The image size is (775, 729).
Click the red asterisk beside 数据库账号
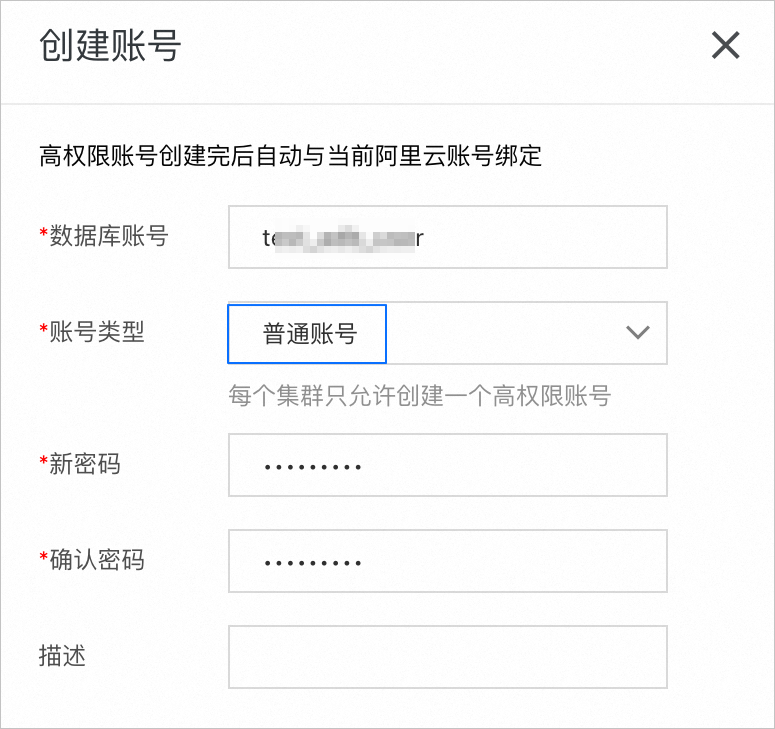43,234
